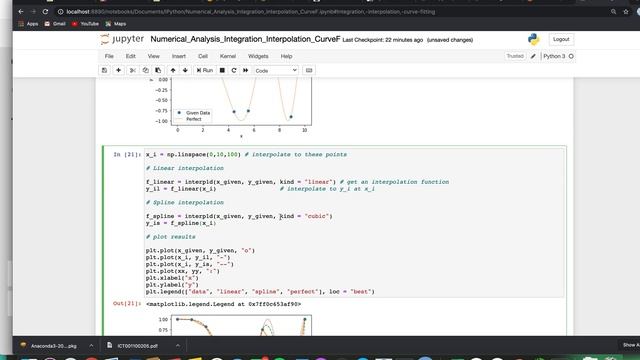640x360 pixels.
Task: Click the Logout button
Action: click(561, 39)
